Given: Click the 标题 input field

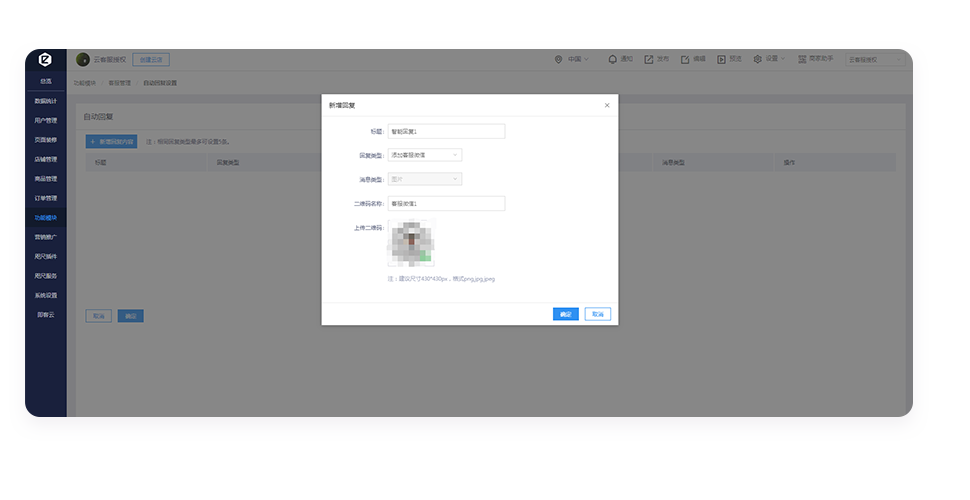Looking at the screenshot, I should point(446,131).
